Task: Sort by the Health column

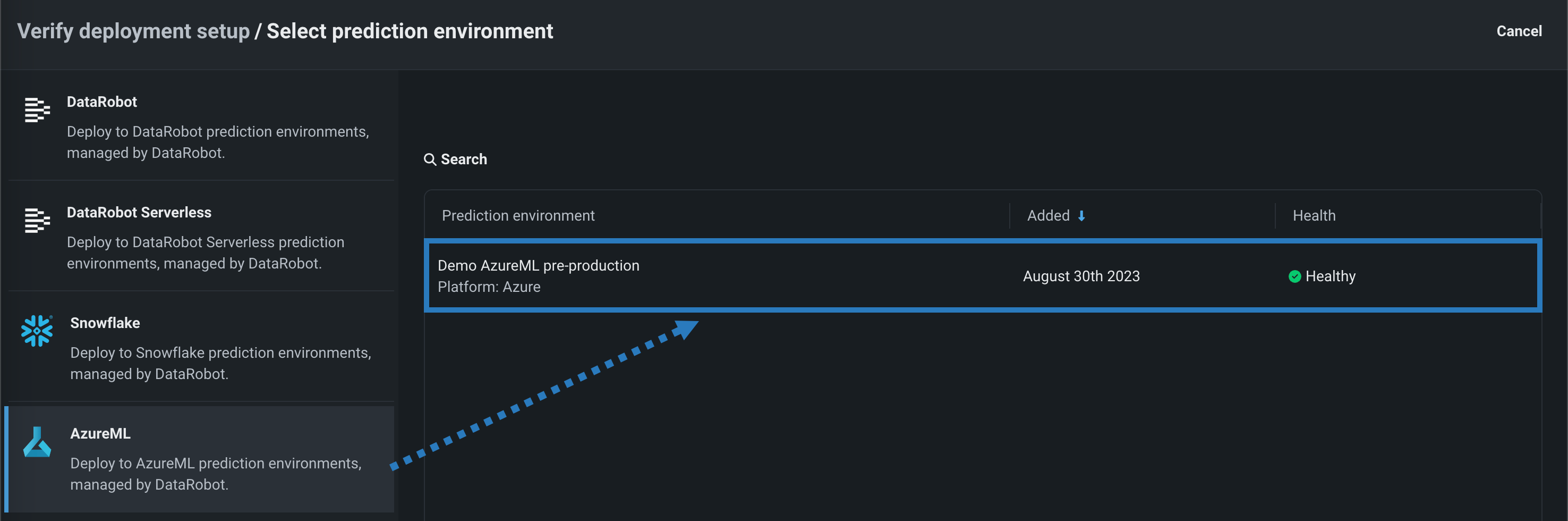Action: [x=1314, y=216]
